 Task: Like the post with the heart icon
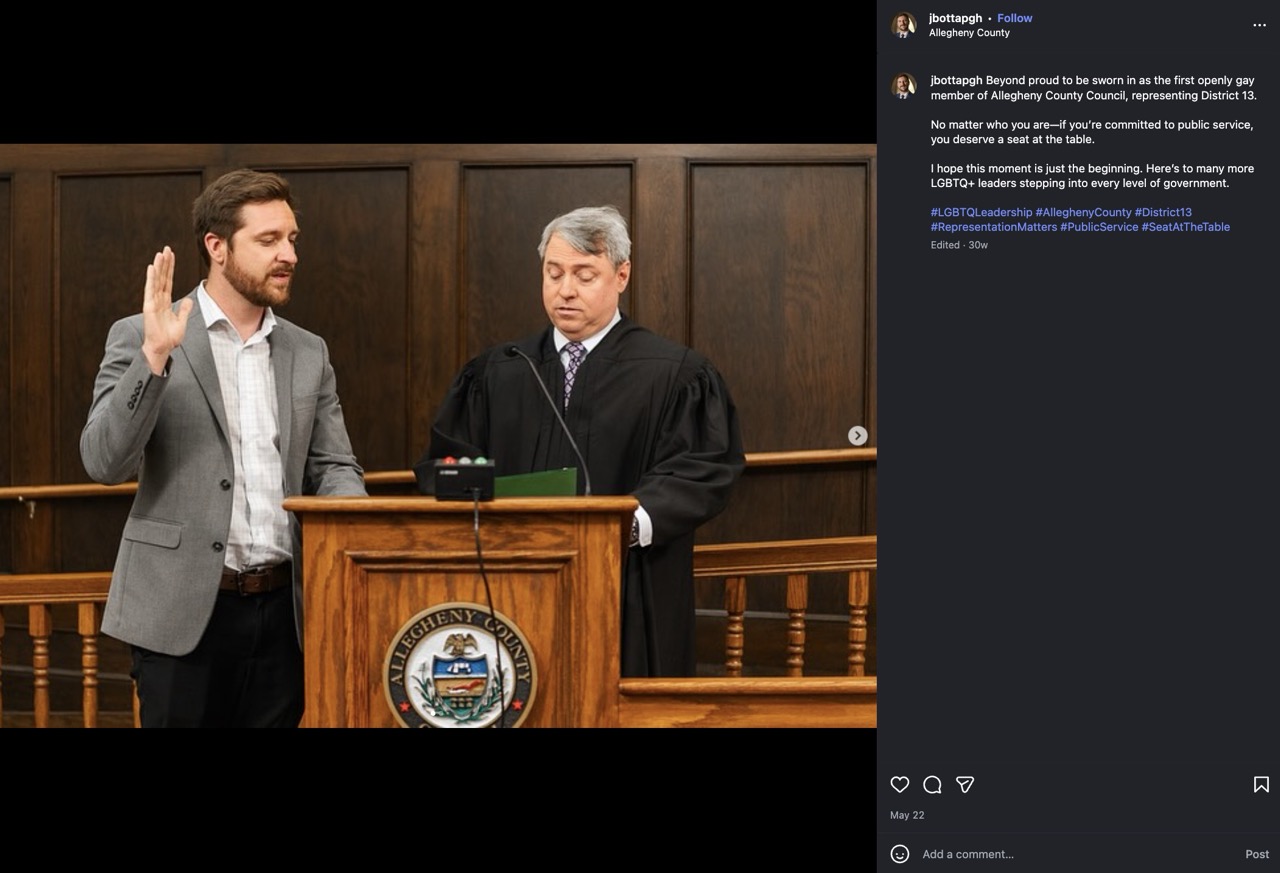[899, 785]
